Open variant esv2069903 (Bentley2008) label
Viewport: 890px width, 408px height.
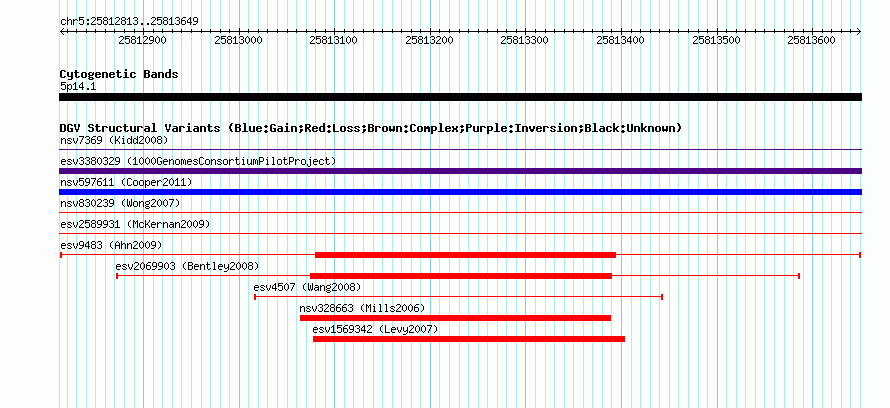(187, 266)
